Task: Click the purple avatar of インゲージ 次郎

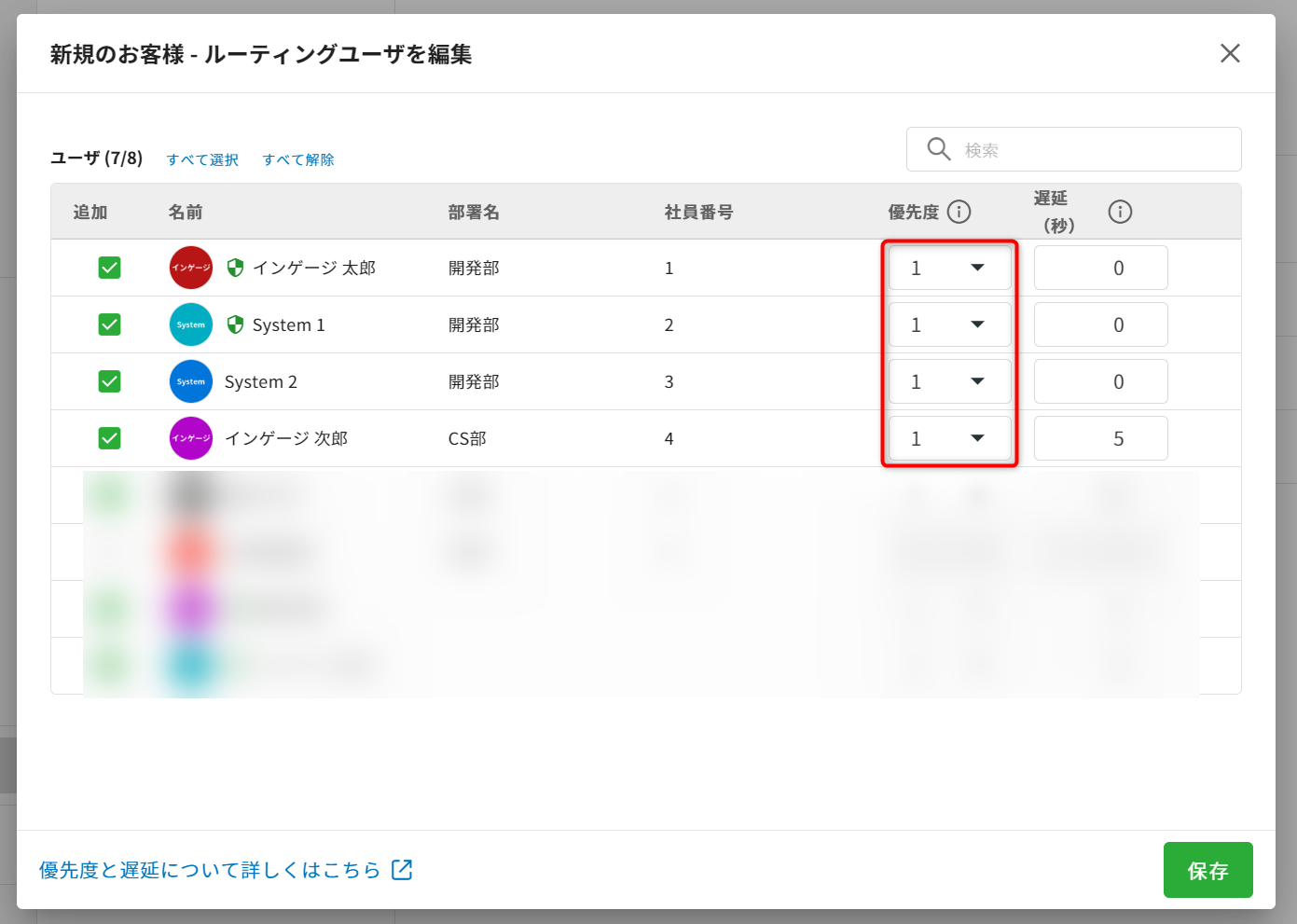Action: tap(191, 438)
